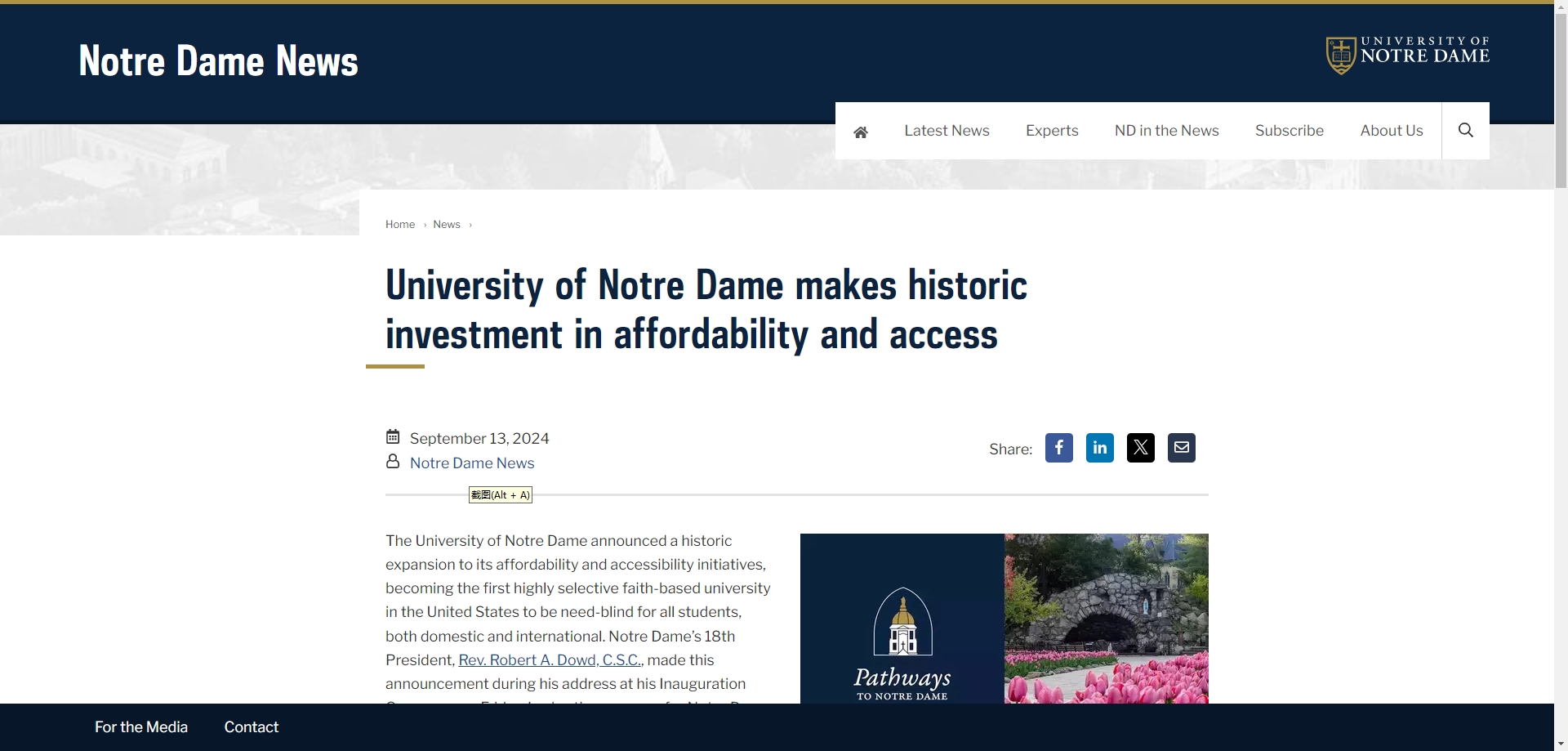Click the date September 13, 2024
The image size is (1568, 751).
479,439
